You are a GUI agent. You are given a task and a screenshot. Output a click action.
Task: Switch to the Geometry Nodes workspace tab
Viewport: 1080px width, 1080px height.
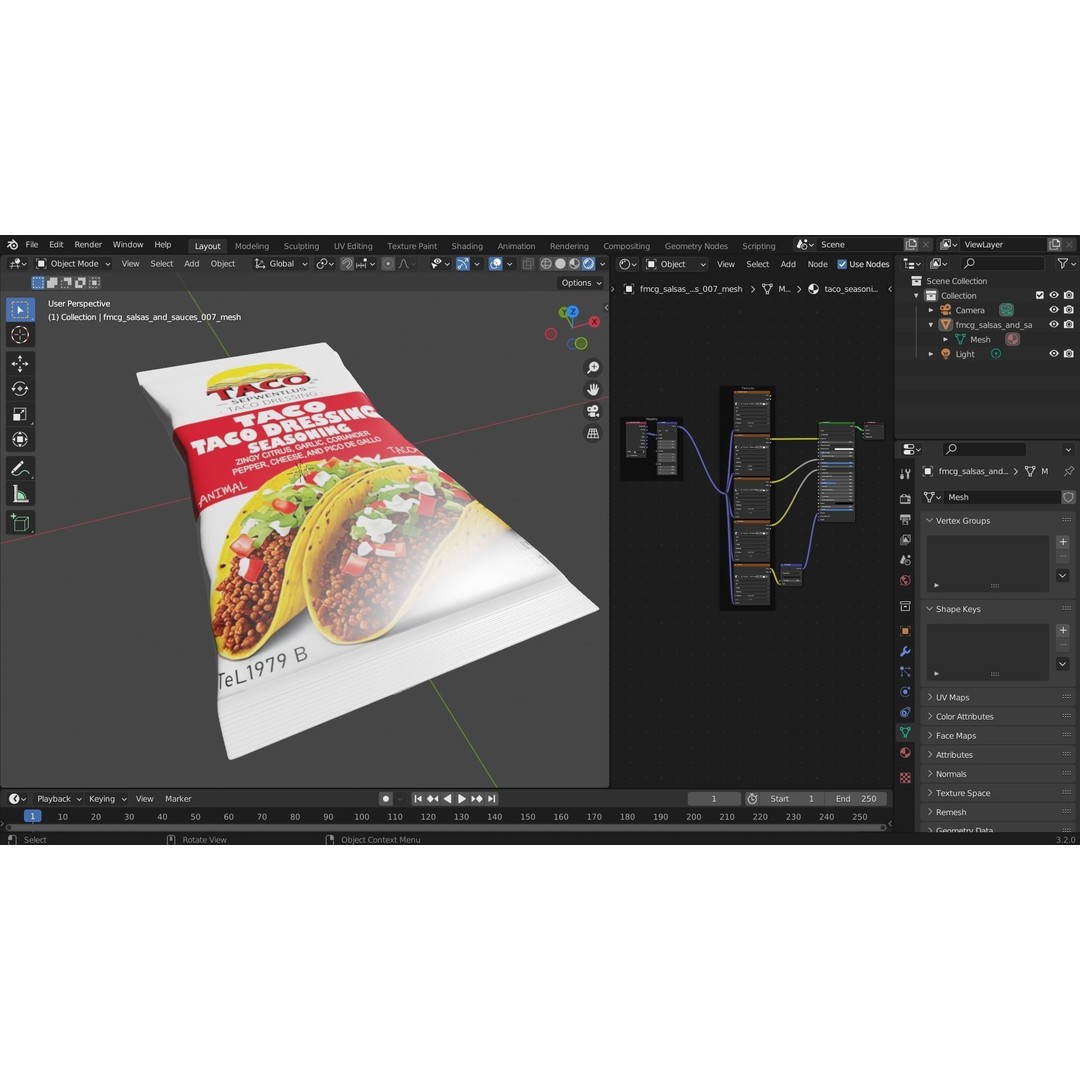click(696, 246)
